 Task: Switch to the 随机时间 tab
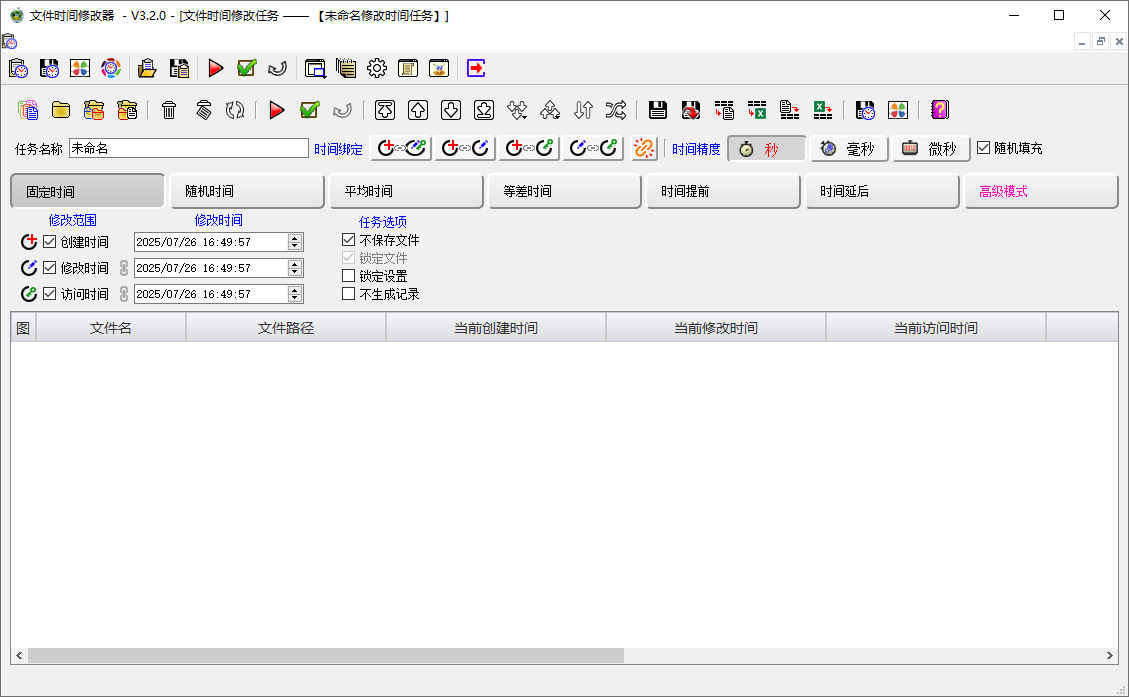click(247, 191)
